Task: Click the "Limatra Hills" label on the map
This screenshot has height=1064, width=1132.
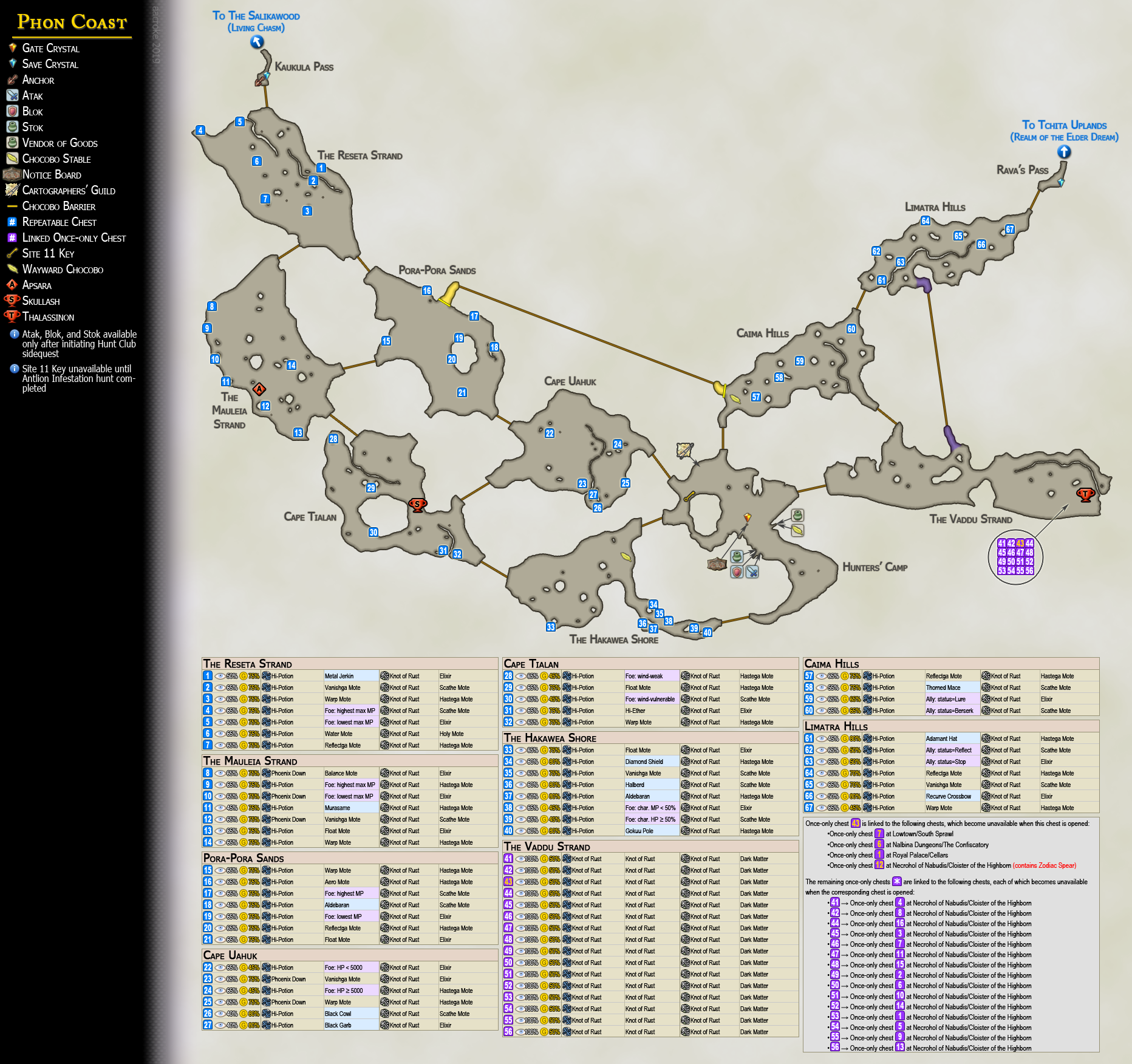Action: point(935,207)
